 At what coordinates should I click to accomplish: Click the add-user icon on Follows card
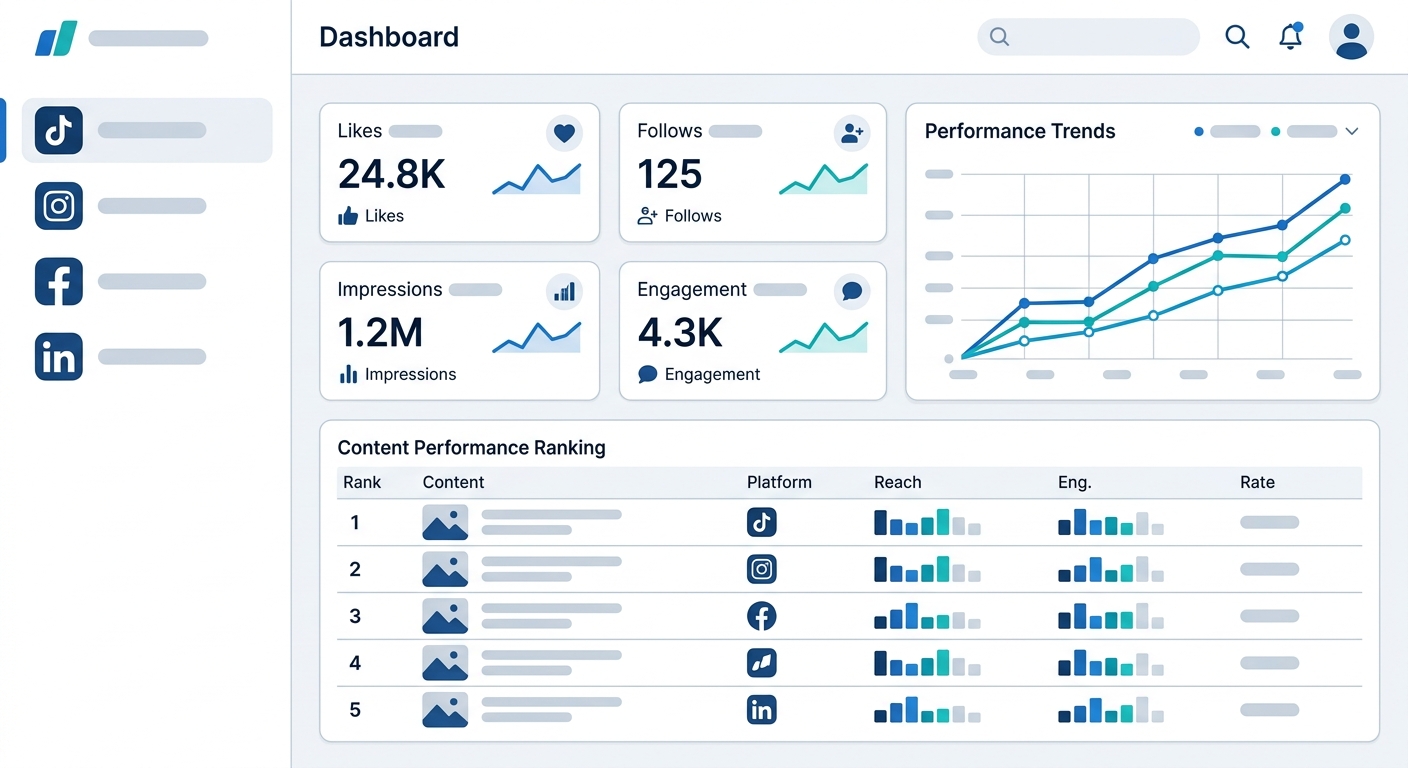852,132
